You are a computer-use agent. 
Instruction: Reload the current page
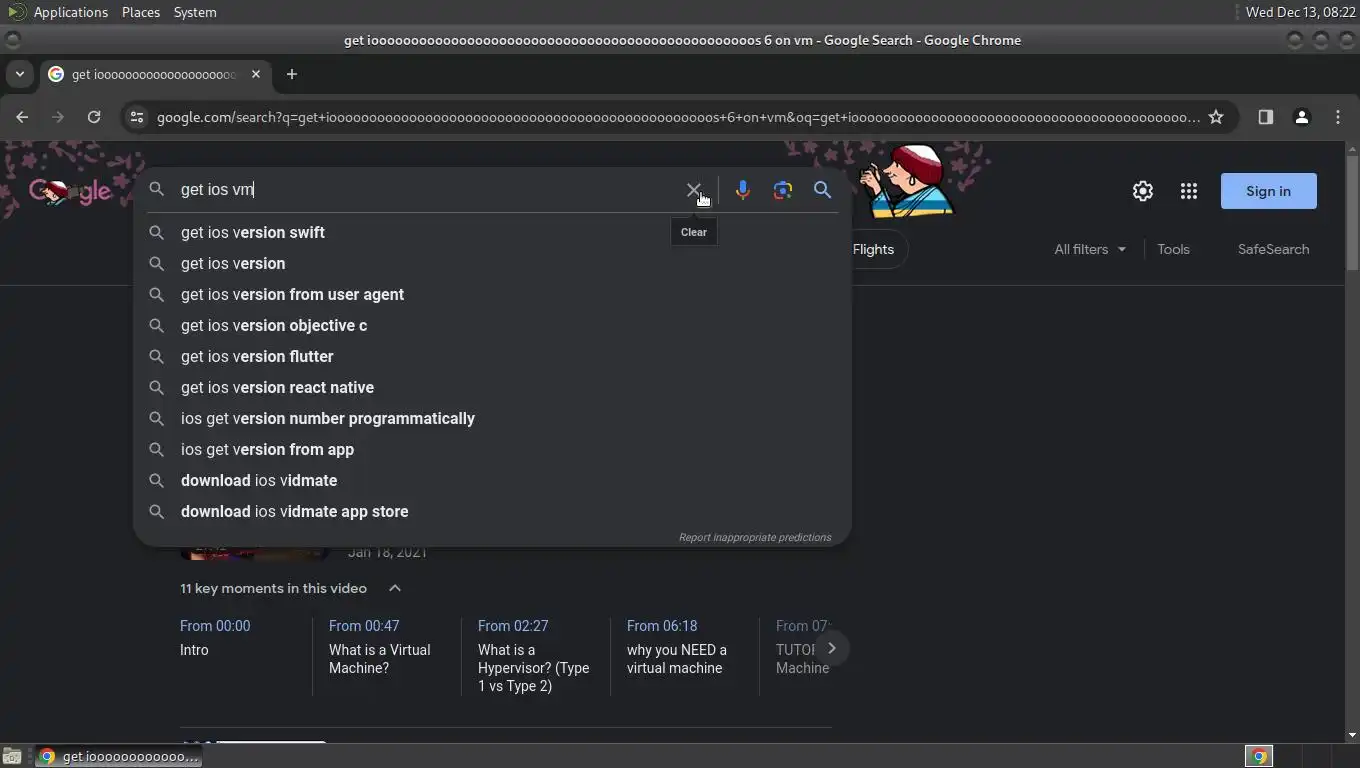coord(94,117)
